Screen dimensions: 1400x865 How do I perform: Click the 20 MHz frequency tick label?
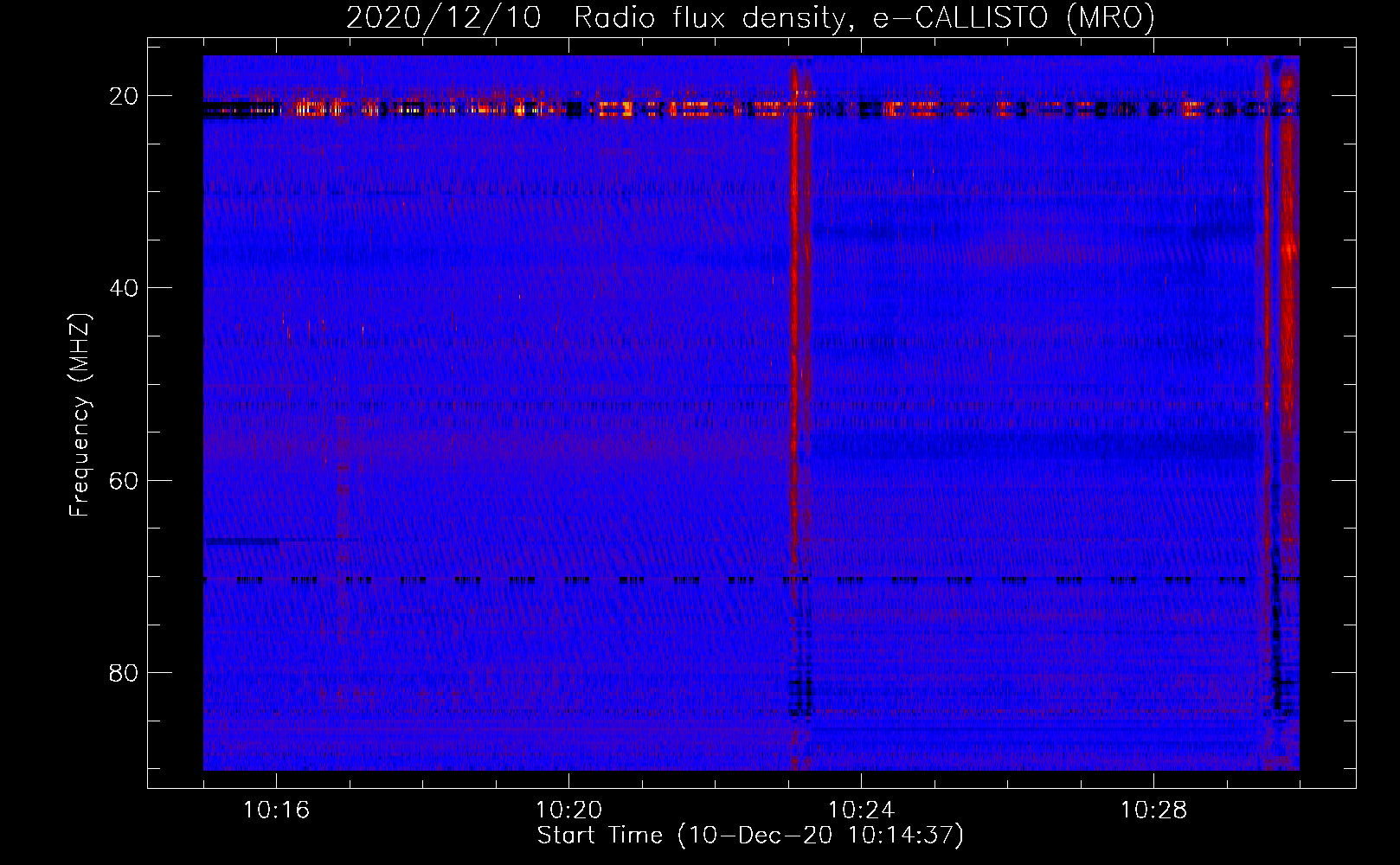124,96
